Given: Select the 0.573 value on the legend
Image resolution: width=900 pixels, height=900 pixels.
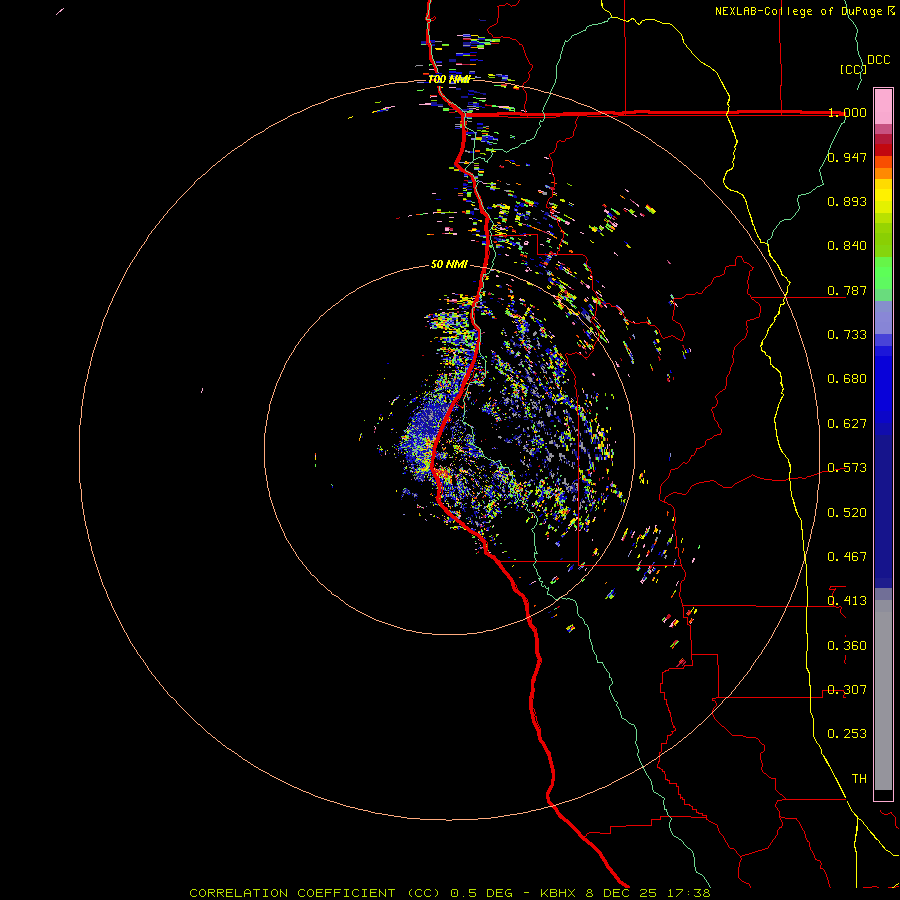Looking at the screenshot, I should tap(847, 468).
